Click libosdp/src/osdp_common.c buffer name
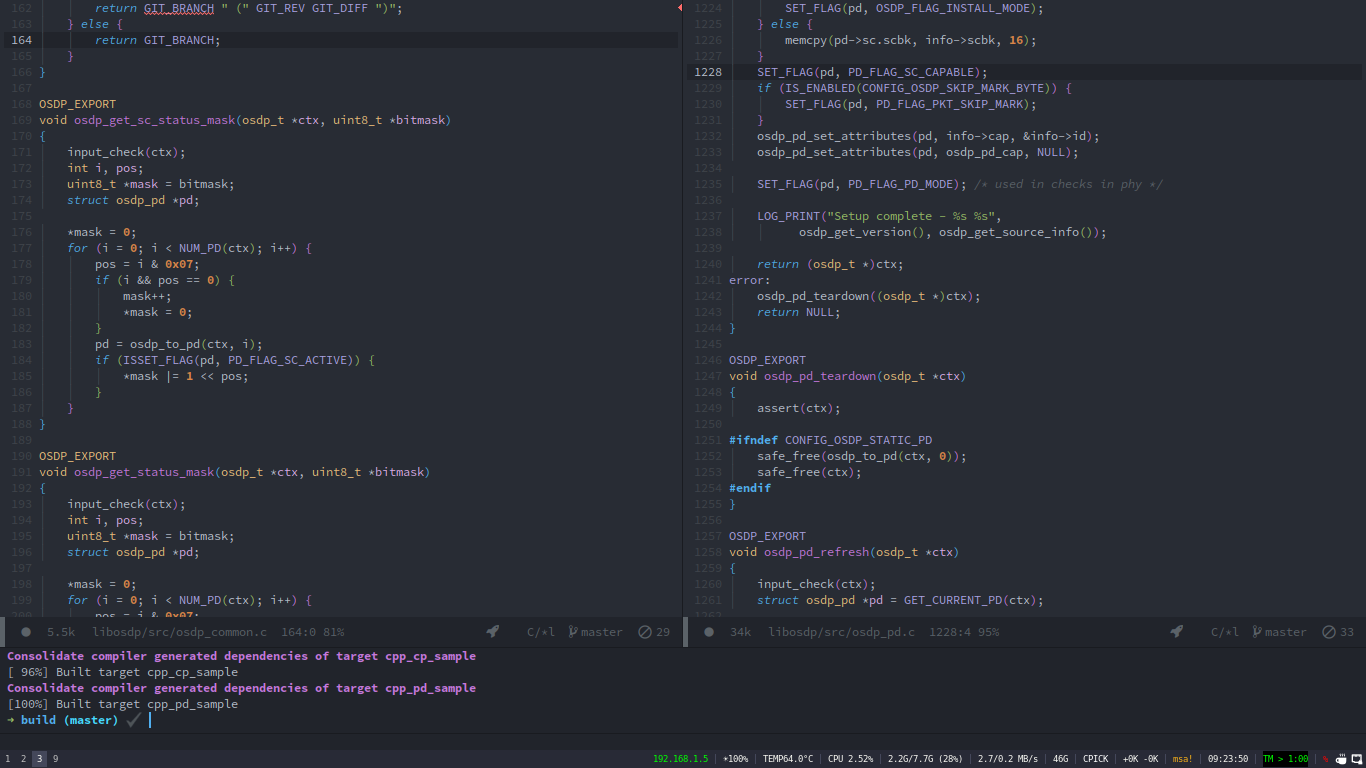This screenshot has height=768, width=1366. tap(180, 632)
